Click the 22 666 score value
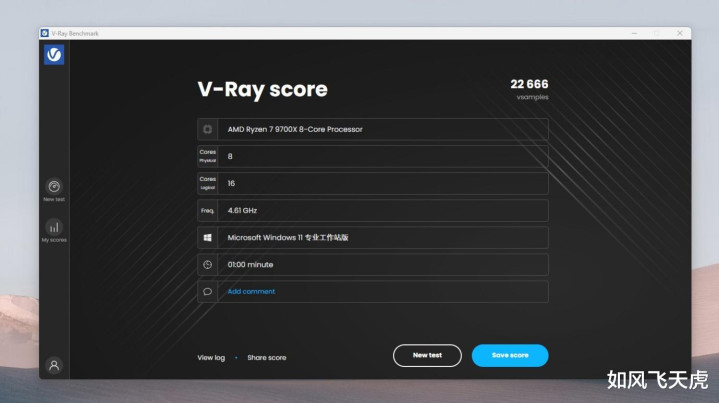This screenshot has width=719, height=403. 529,84
